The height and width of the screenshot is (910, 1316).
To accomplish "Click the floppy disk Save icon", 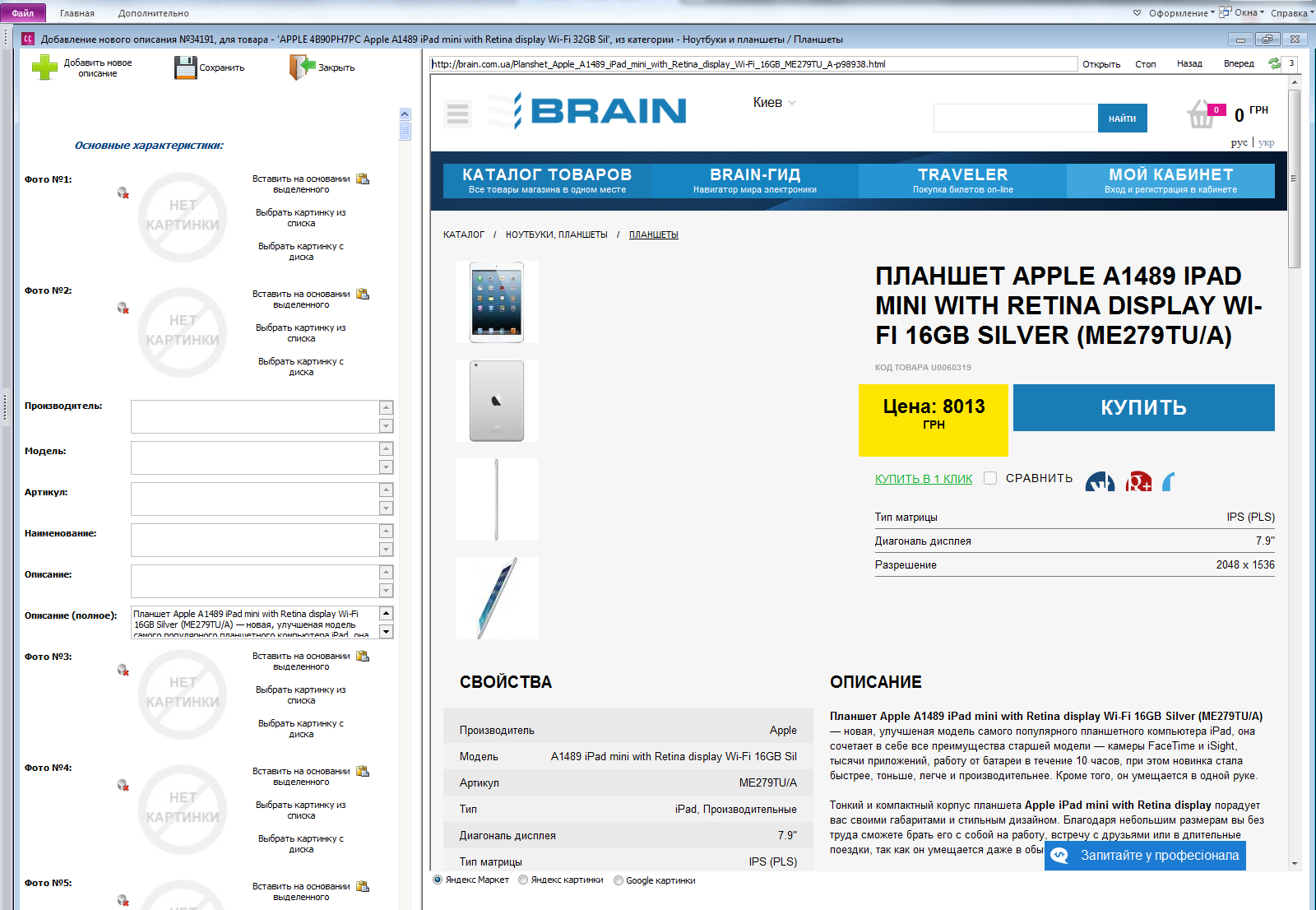I will point(186,67).
